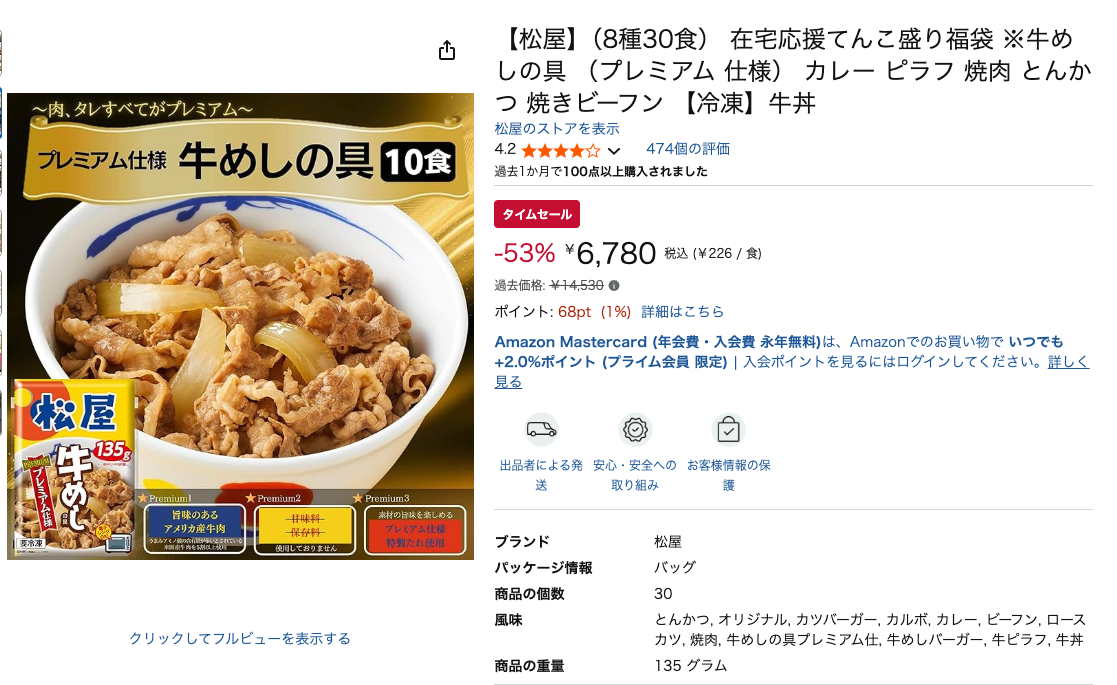Click the info icon beside past price
The image size is (1117, 685).
(614, 286)
